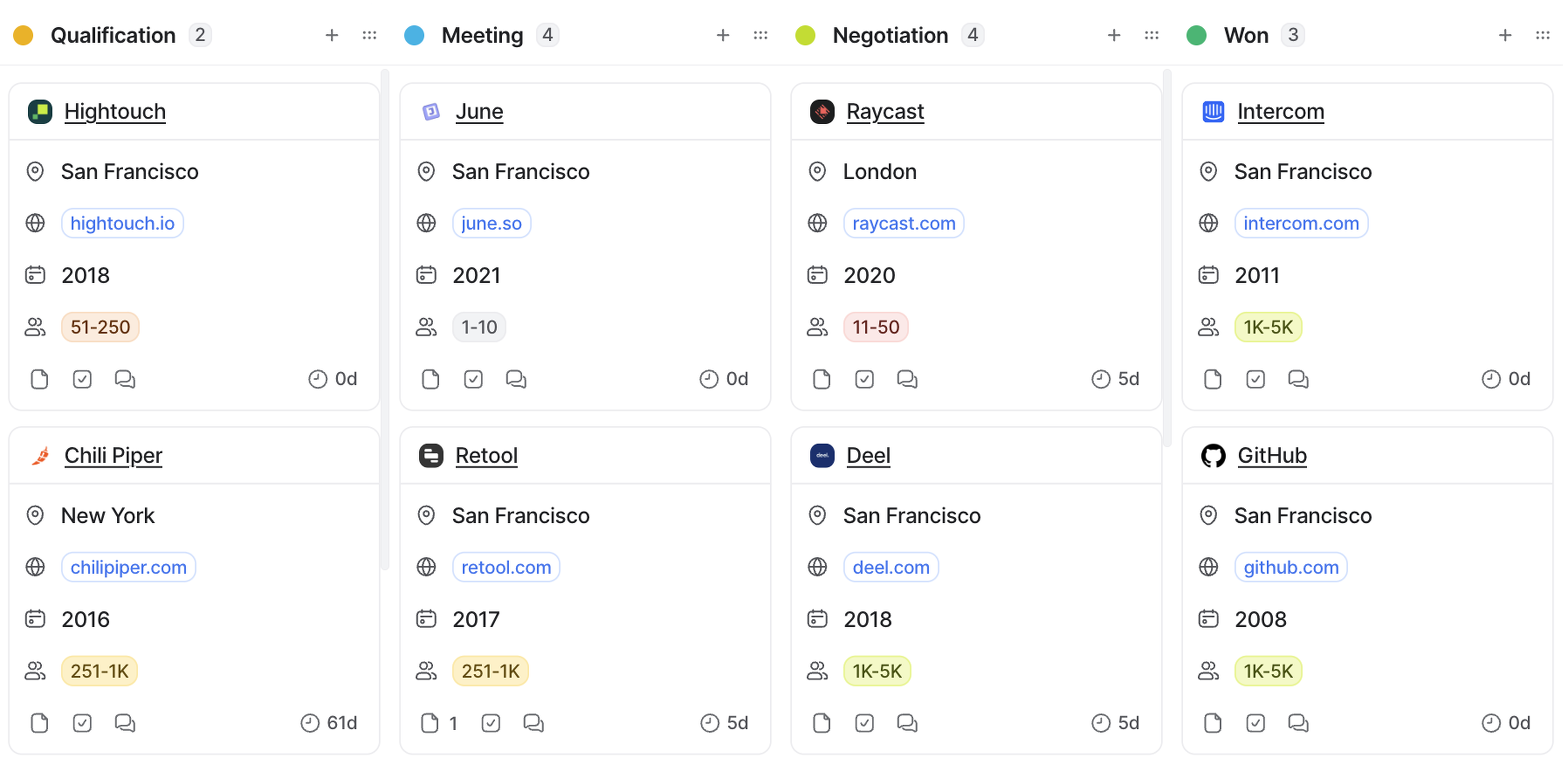Click the notes icon on Intercom card
Image resolution: width=1568 pixels, height=765 pixels.
(x=1212, y=379)
